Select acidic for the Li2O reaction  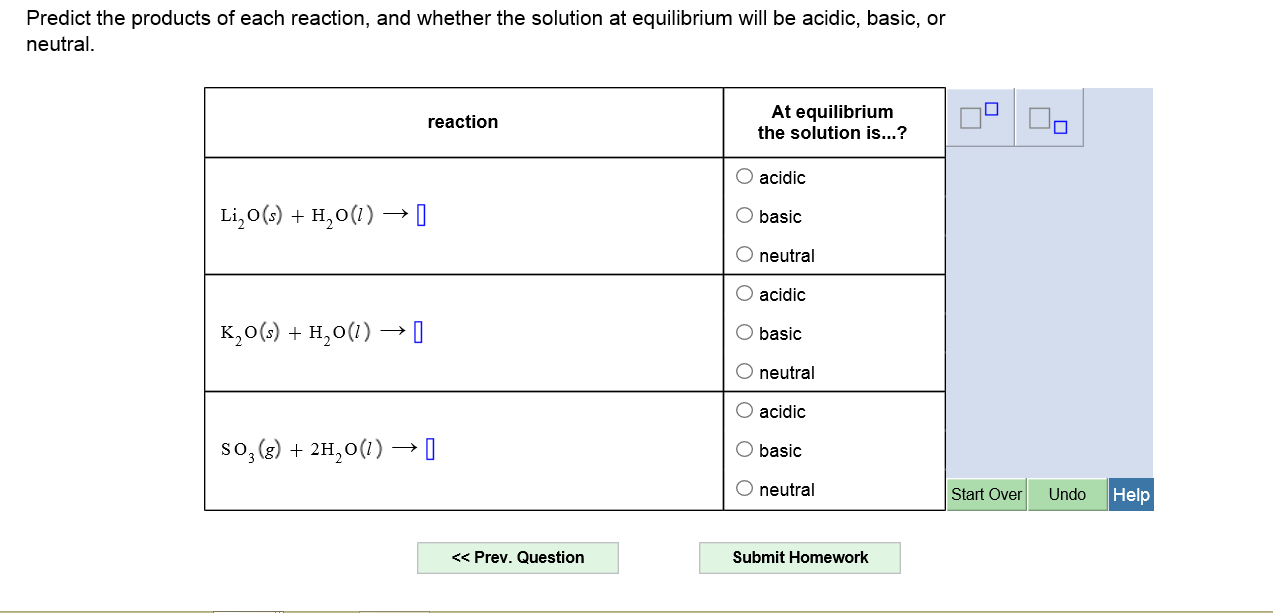pos(744,176)
